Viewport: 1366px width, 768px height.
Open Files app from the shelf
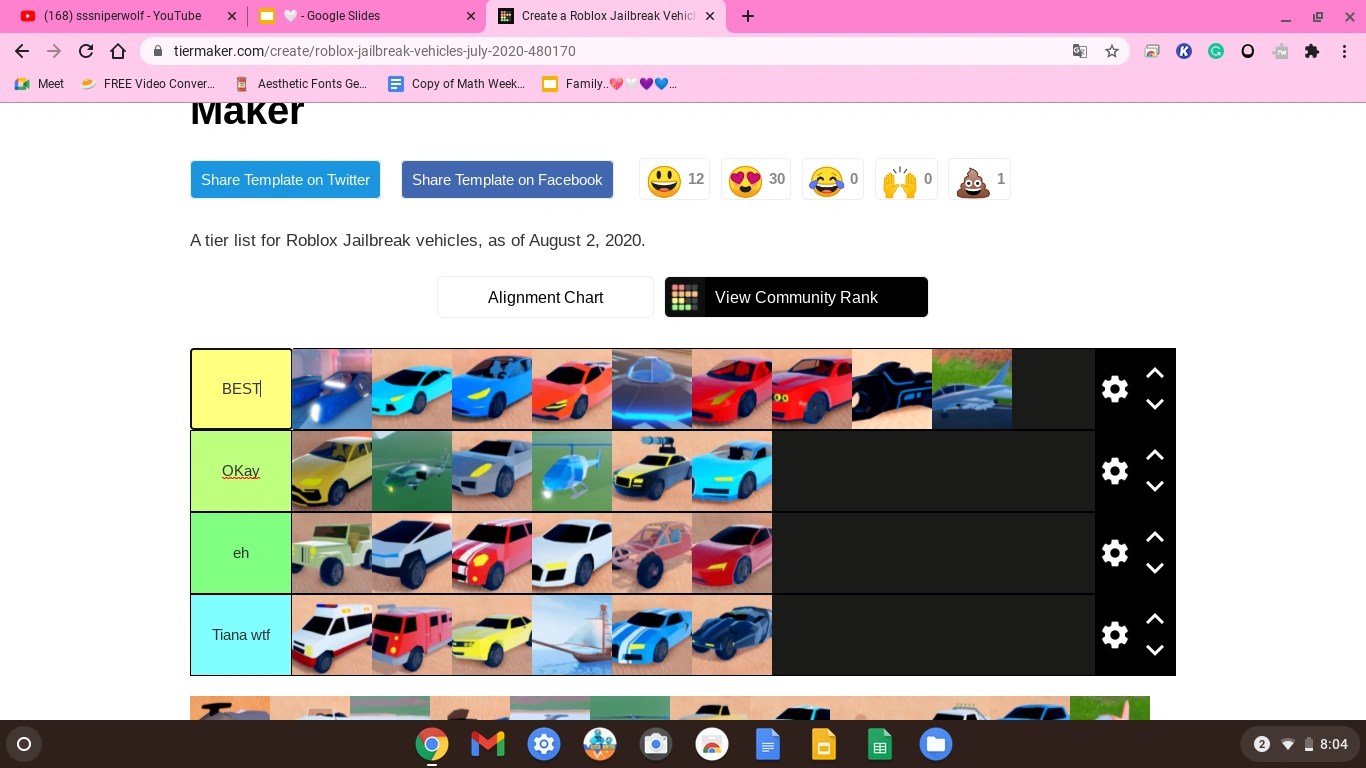936,744
